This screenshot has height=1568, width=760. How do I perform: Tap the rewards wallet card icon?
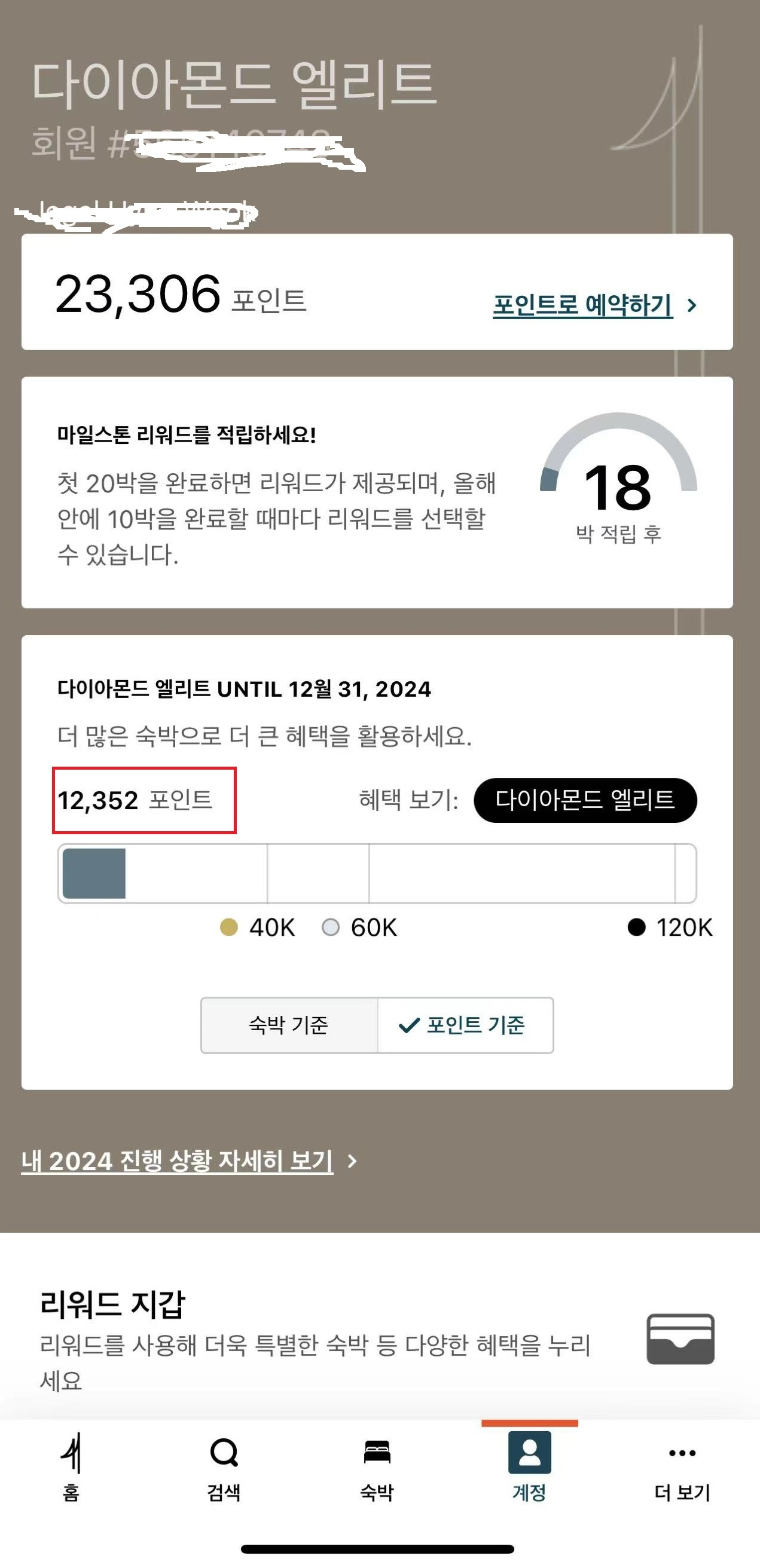tap(680, 1339)
